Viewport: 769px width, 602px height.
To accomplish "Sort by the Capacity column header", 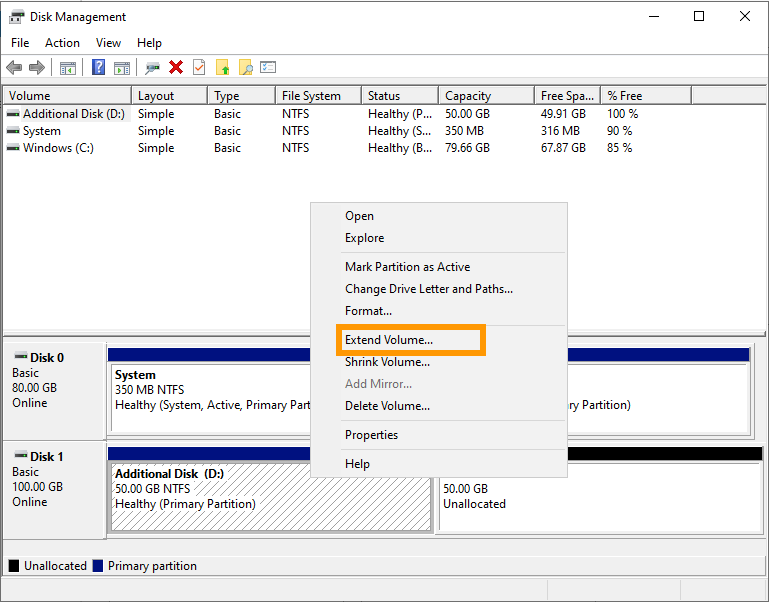I will pyautogui.click(x=468, y=96).
